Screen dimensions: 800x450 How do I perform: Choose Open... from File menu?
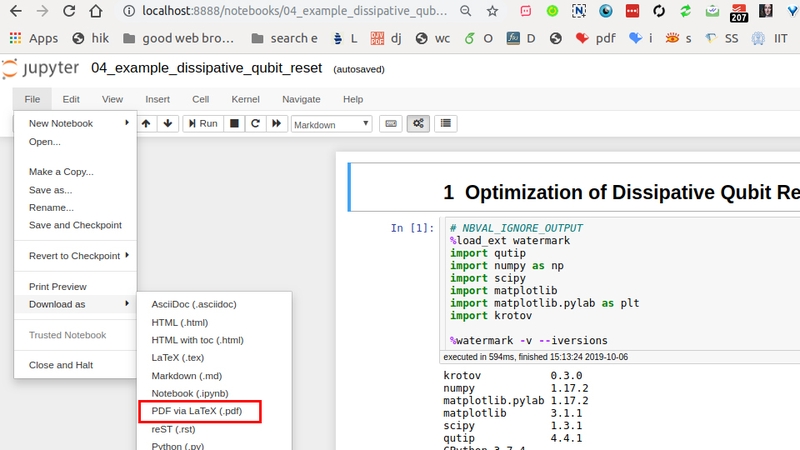click(x=76, y=142)
